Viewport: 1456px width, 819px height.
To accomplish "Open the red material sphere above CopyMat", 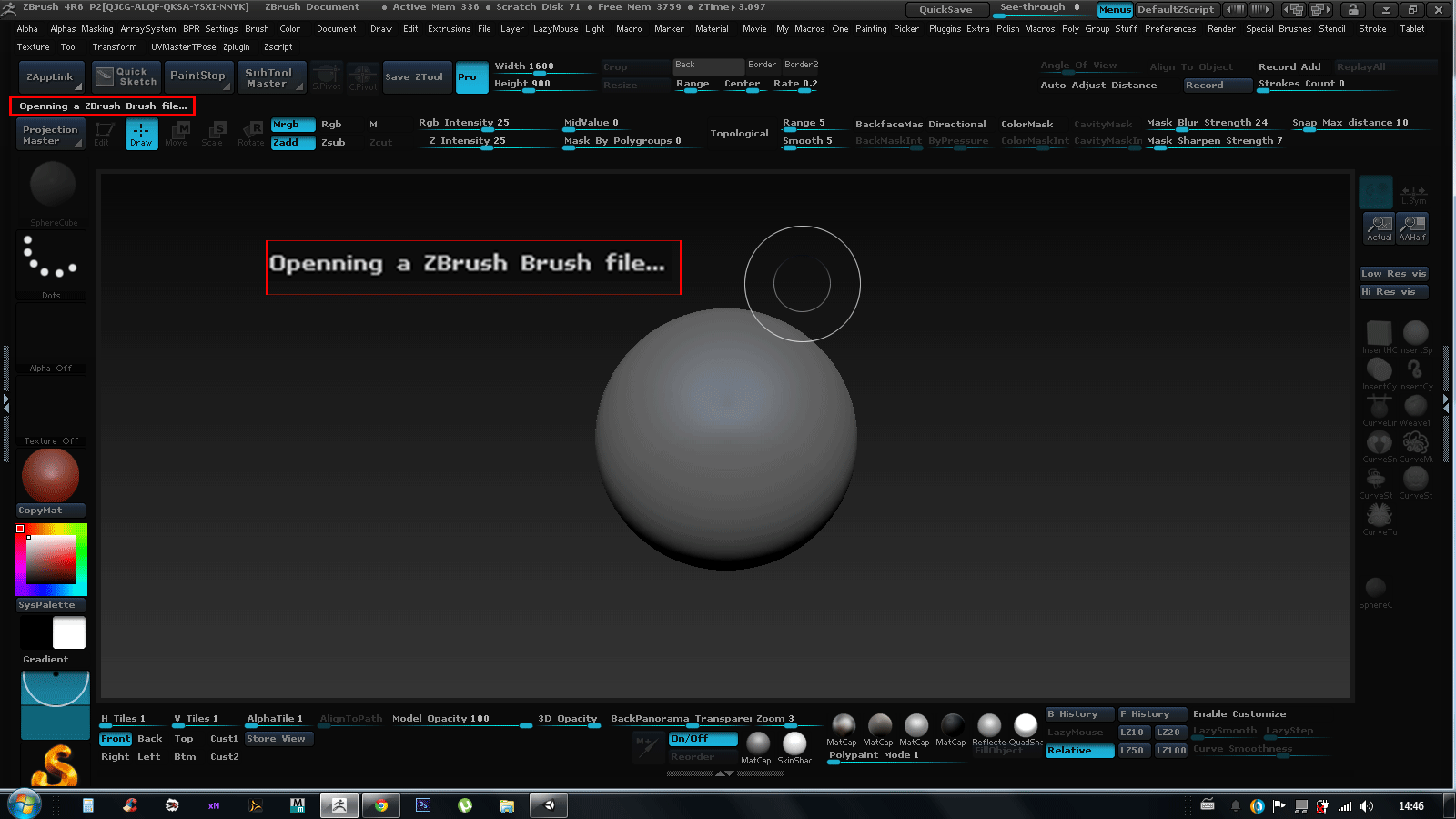I will click(x=51, y=475).
